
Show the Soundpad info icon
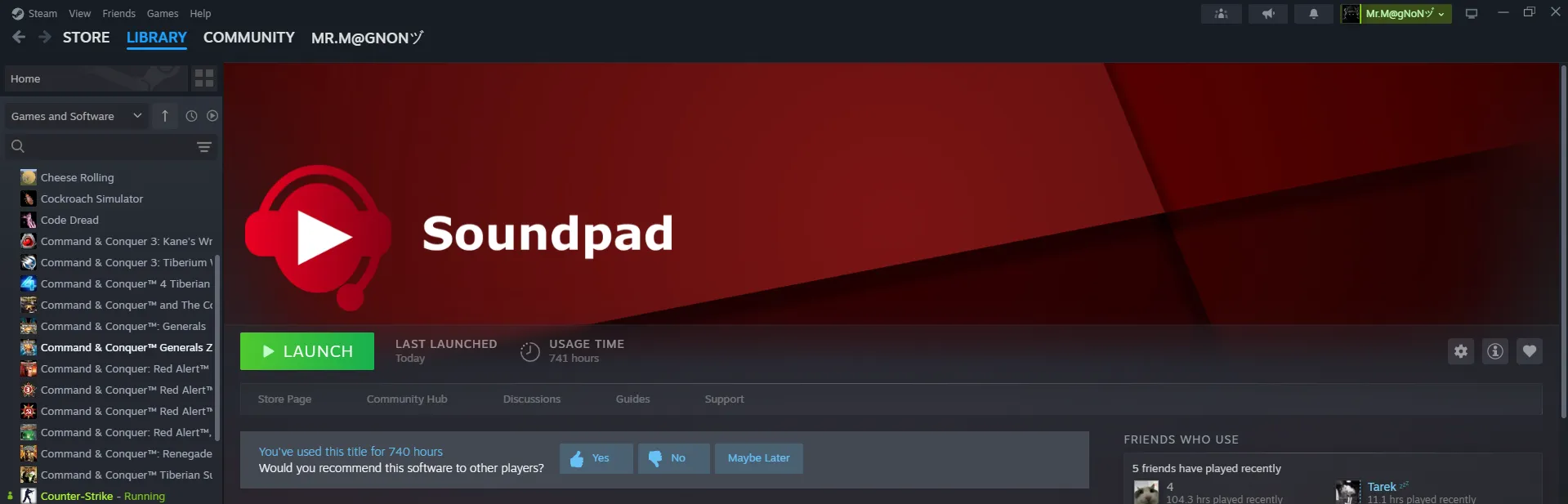tap(1495, 351)
